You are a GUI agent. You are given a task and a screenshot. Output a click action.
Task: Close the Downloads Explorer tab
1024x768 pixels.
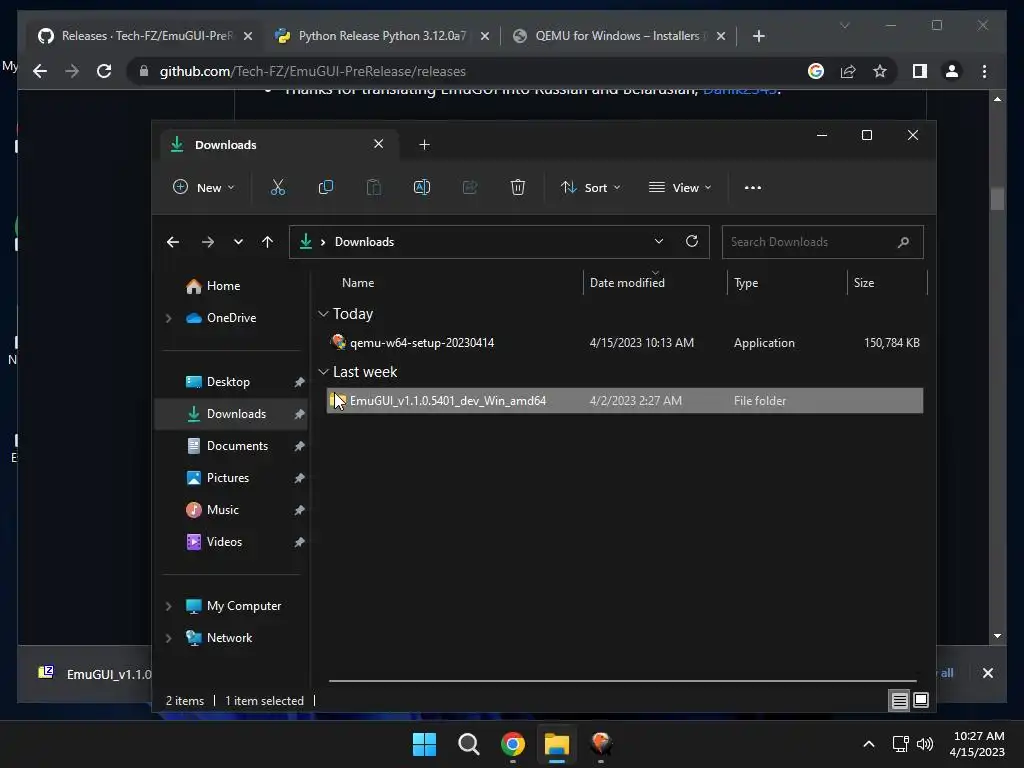coord(378,144)
